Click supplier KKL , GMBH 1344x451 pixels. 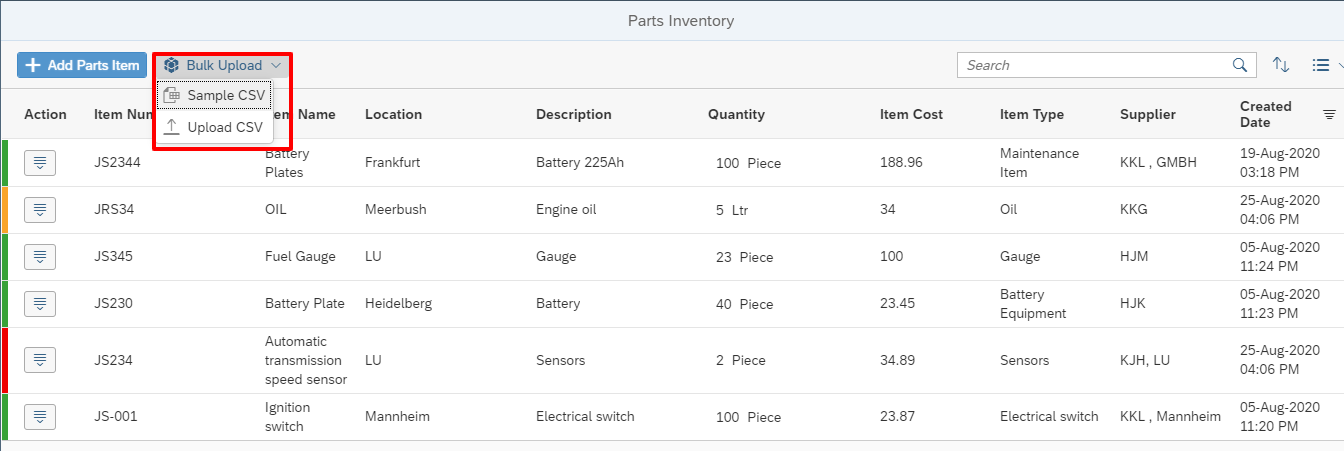click(1158, 163)
